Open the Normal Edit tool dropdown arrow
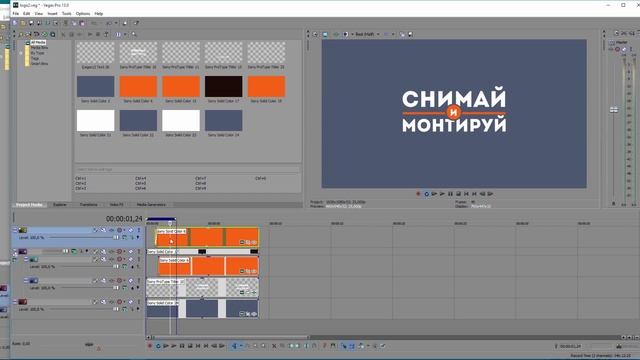This screenshot has height=360, width=640. 241,346
